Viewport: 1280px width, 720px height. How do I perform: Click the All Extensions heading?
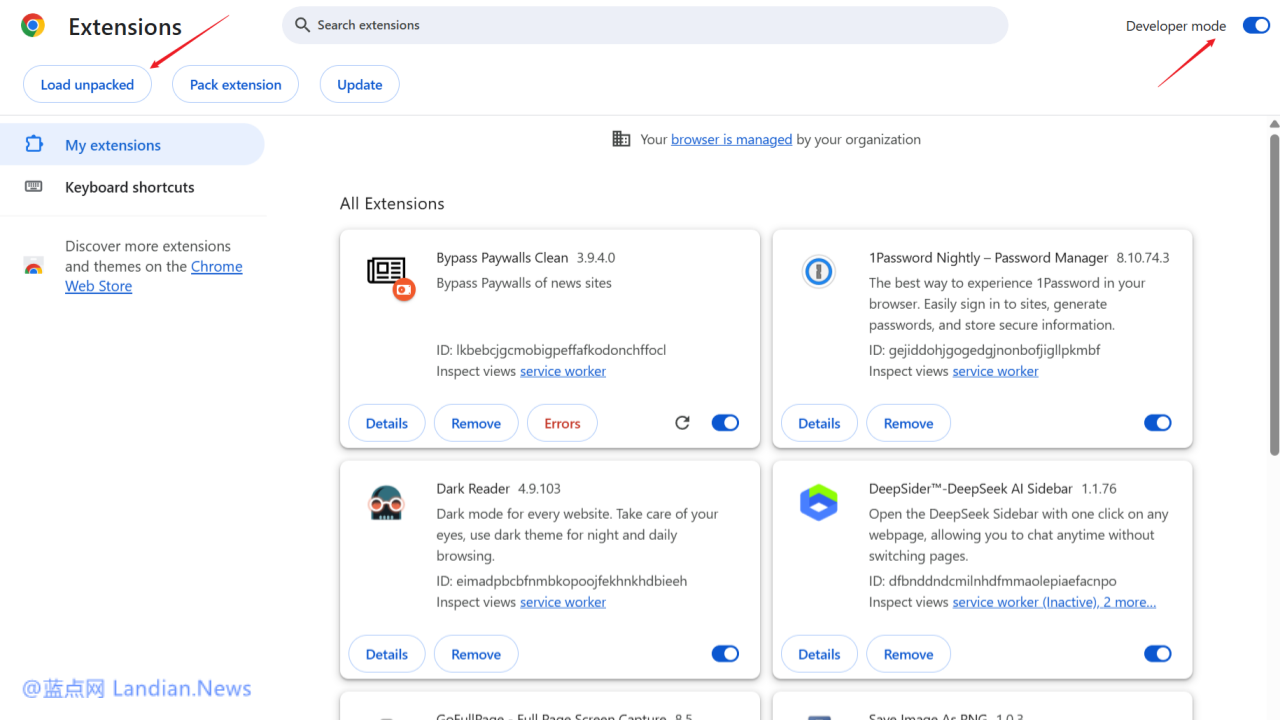(x=392, y=203)
